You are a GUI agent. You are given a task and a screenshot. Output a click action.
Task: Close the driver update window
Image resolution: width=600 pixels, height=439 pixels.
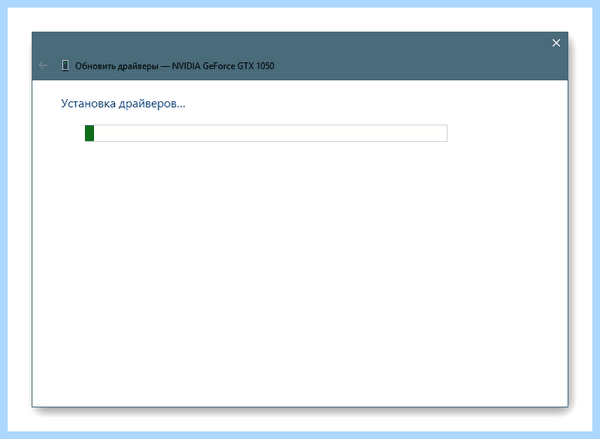[556, 43]
